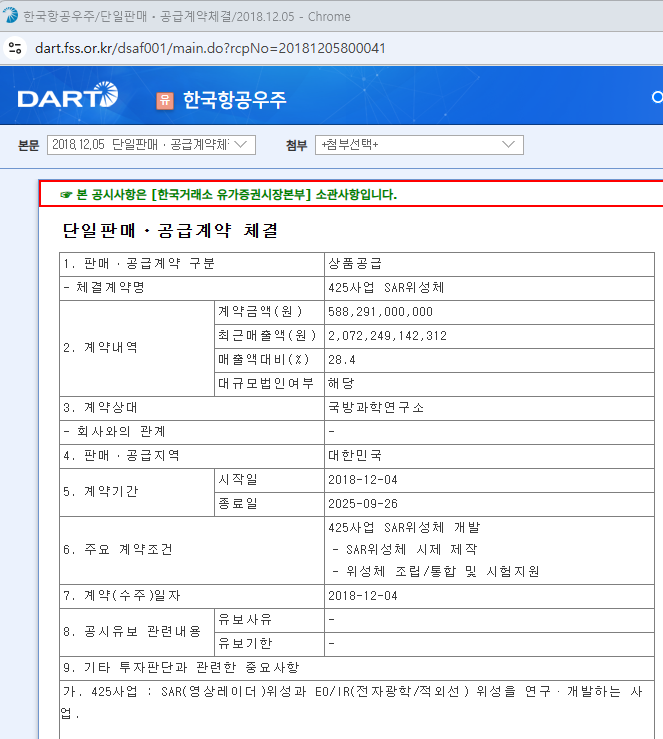Viewport: 663px width, 739px height.
Task: Click the 6. 주요 계약조건 label
Action: click(118, 550)
